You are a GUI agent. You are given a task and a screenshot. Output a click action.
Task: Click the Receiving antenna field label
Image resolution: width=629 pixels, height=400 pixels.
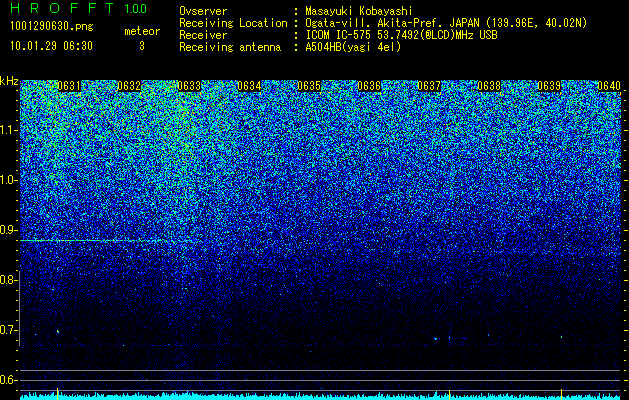230,47
